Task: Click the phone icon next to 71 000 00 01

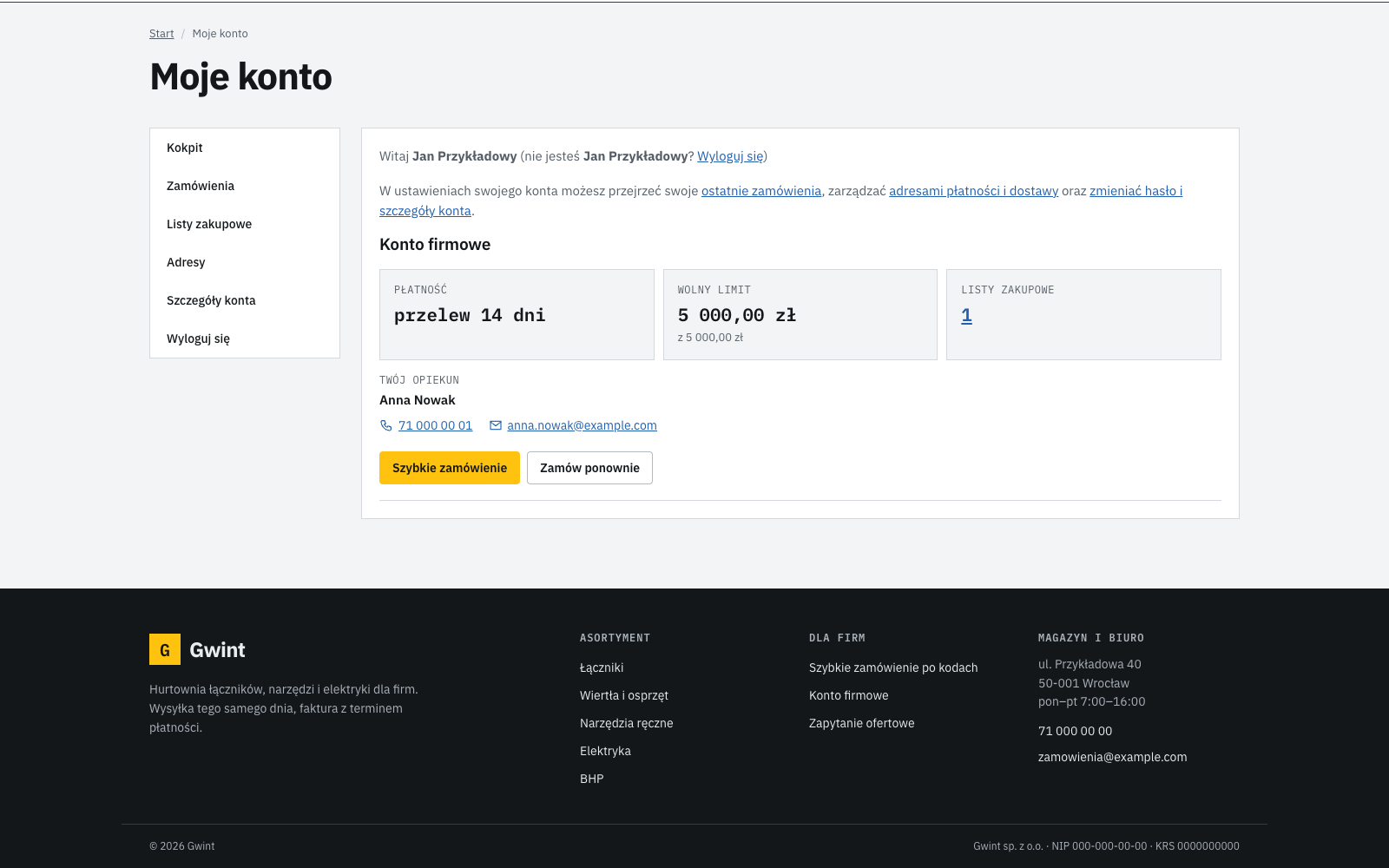Action: pyautogui.click(x=386, y=425)
